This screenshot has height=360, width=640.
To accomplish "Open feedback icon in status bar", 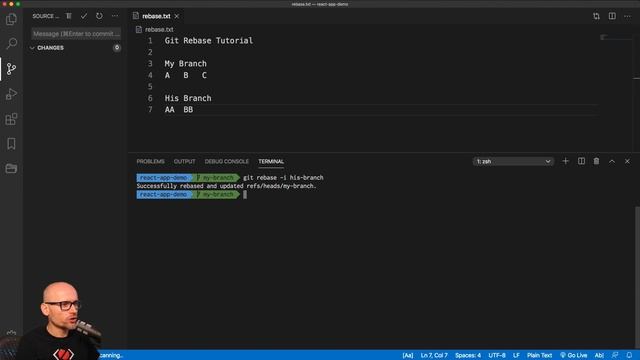I will (x=615, y=355).
